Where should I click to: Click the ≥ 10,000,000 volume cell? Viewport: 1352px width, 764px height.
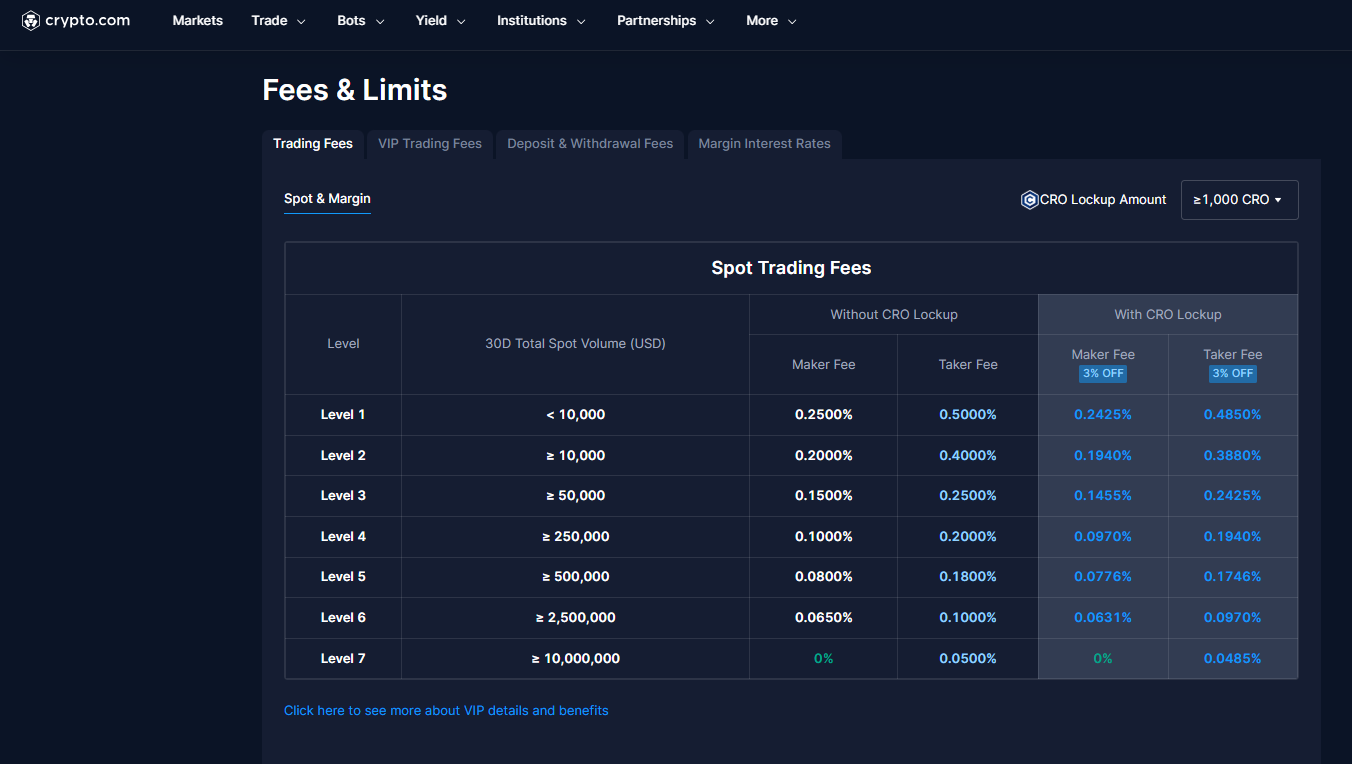575,658
